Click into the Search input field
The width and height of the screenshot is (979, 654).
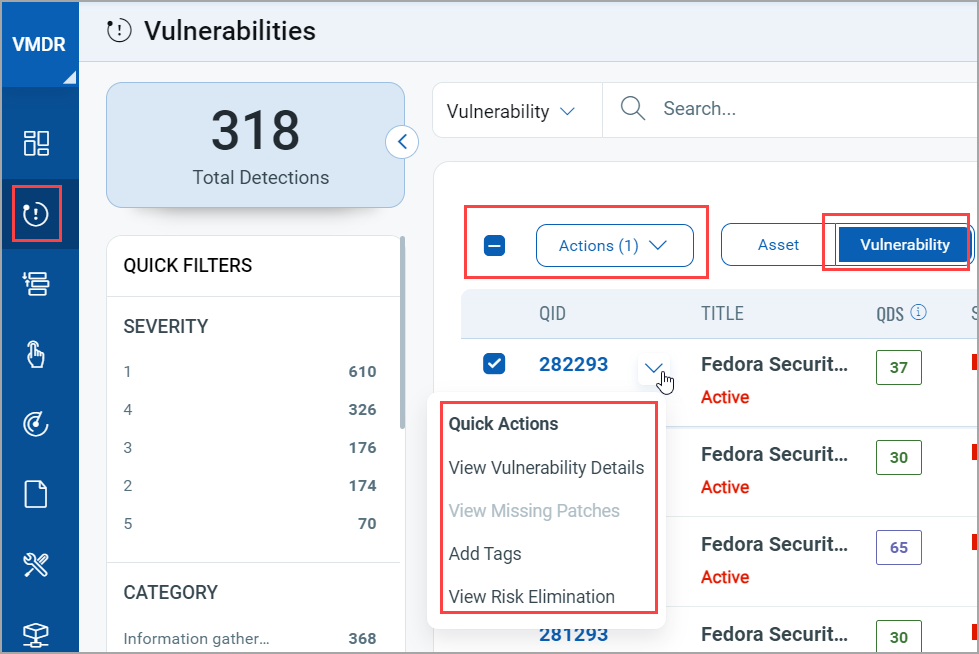point(800,109)
